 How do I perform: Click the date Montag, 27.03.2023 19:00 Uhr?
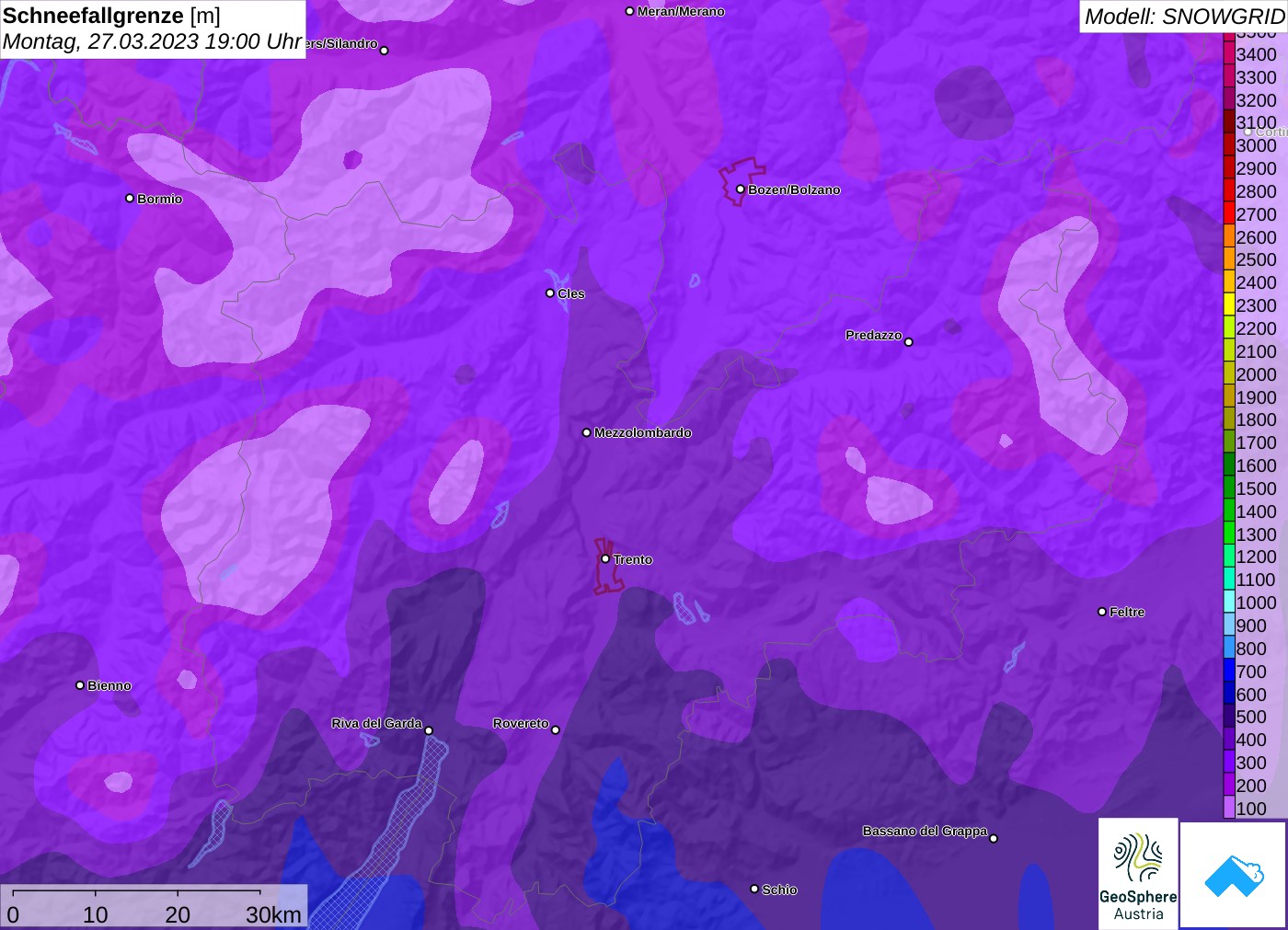152,42
